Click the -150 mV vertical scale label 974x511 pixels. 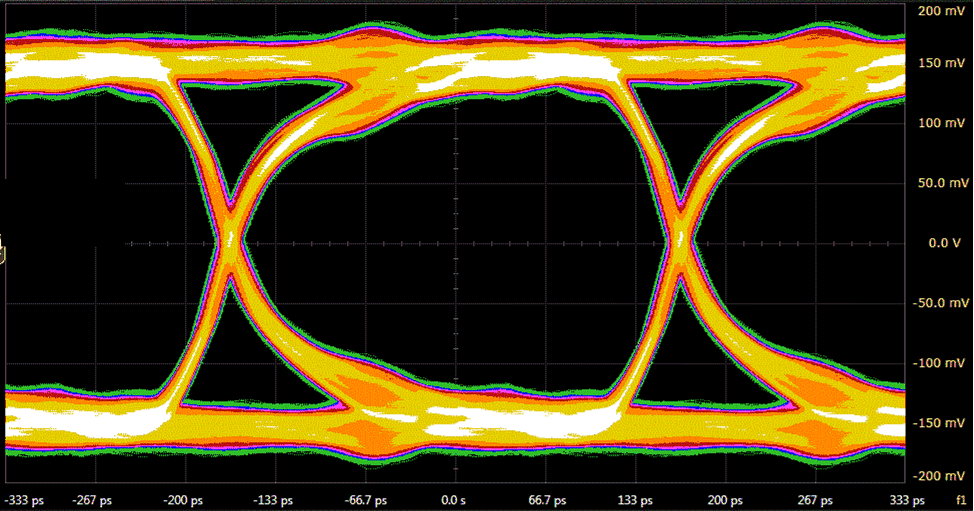pyautogui.click(x=939, y=423)
